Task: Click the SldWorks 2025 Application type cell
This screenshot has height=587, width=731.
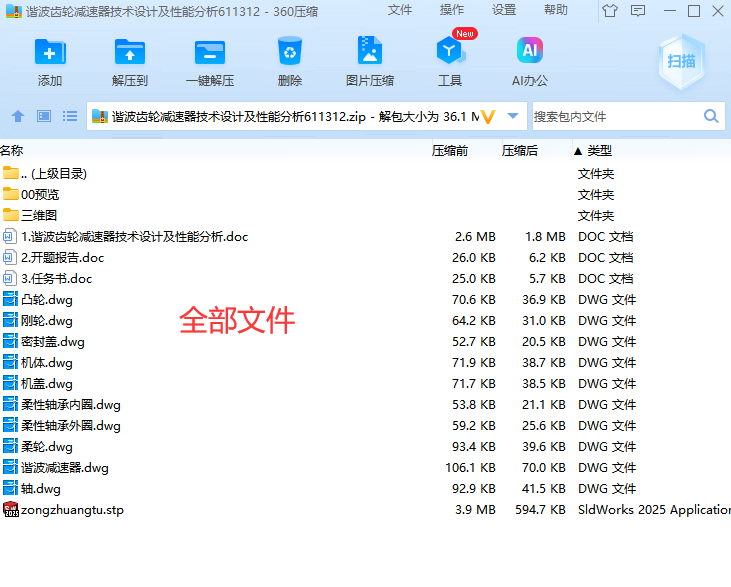Action: click(655, 510)
